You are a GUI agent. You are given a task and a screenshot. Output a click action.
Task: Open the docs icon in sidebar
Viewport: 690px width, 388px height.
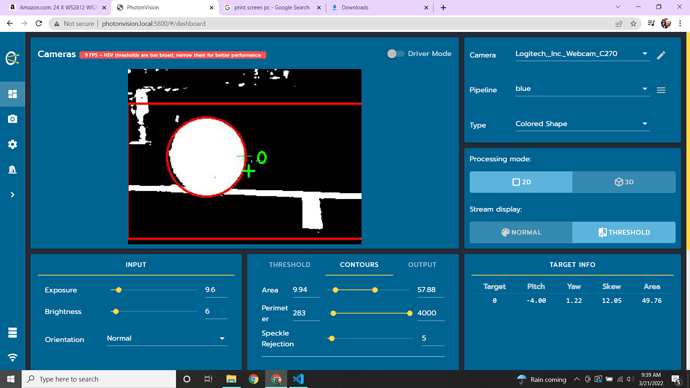pos(12,169)
